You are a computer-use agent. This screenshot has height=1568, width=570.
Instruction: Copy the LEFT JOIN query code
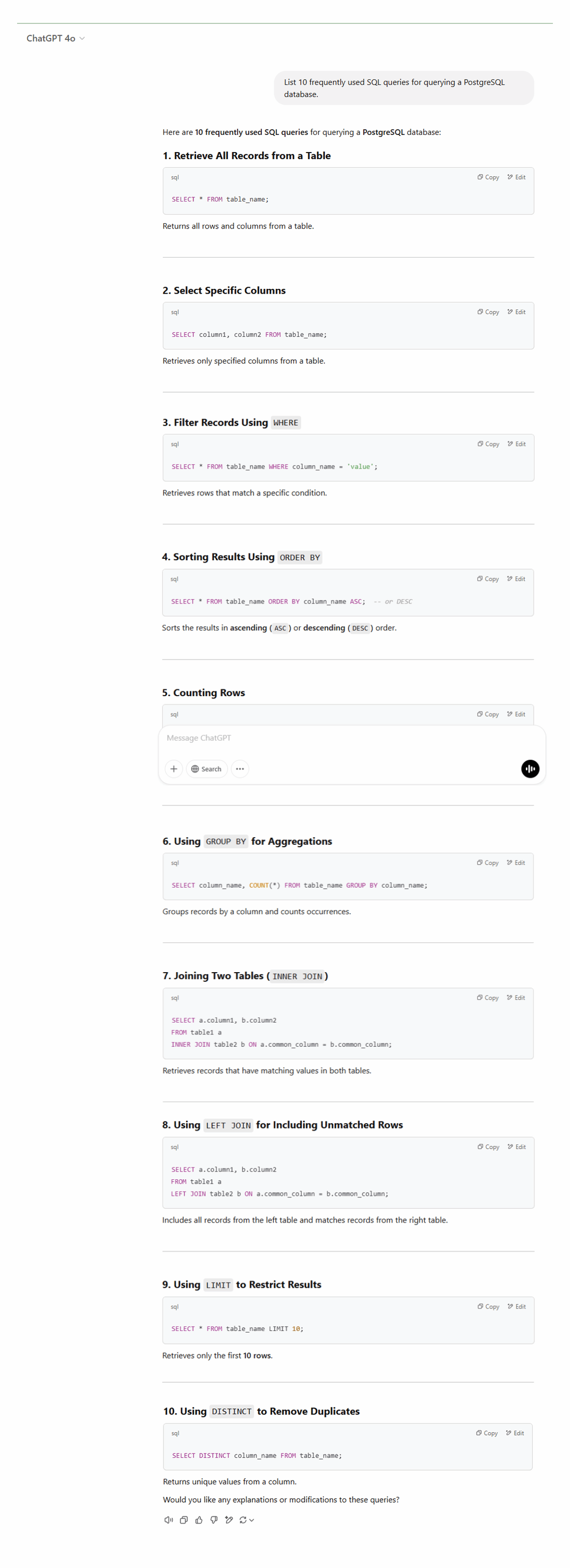[x=488, y=1146]
